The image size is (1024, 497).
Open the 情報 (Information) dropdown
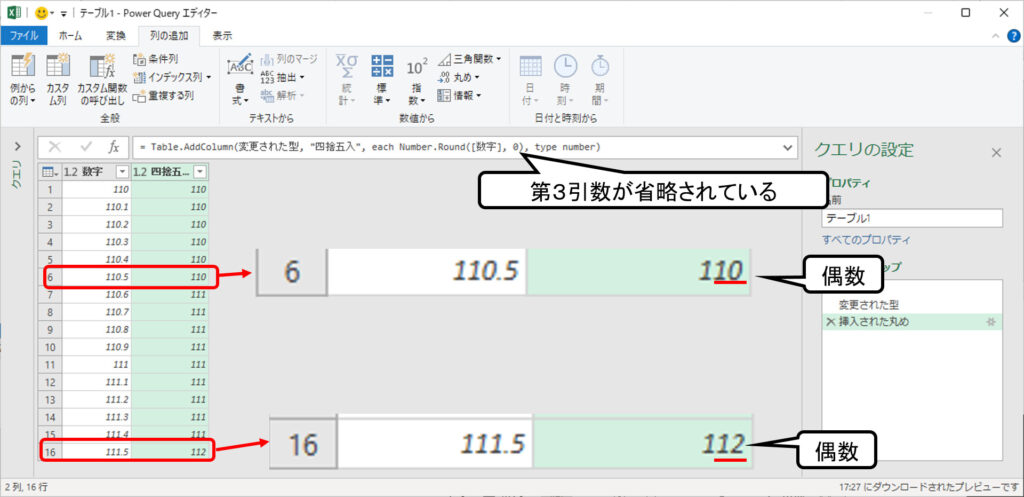tap(458, 95)
